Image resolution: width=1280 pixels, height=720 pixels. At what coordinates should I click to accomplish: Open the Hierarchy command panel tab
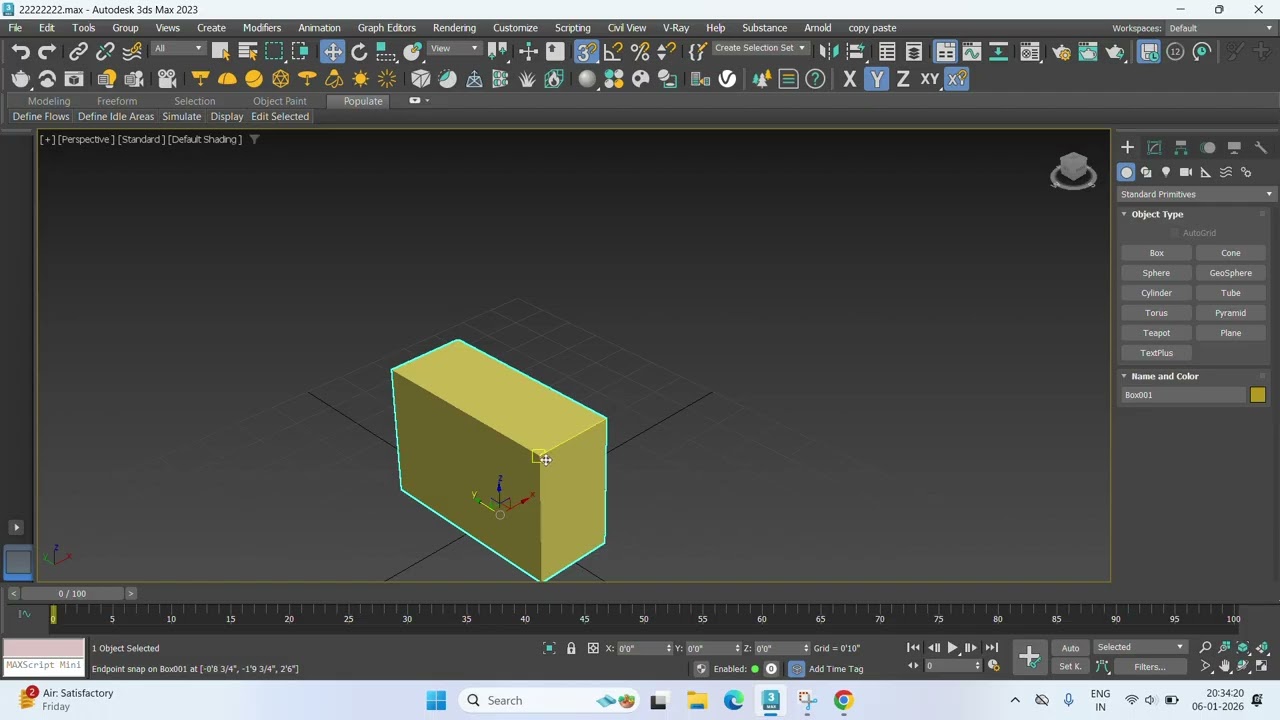[x=1181, y=147]
